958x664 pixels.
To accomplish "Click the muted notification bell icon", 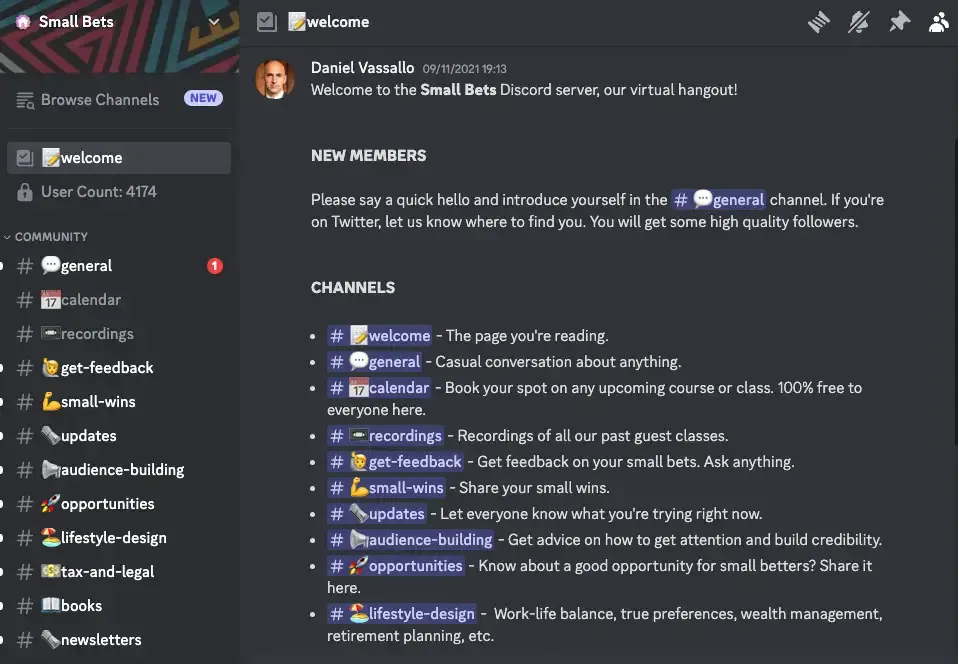I will pyautogui.click(x=859, y=21).
